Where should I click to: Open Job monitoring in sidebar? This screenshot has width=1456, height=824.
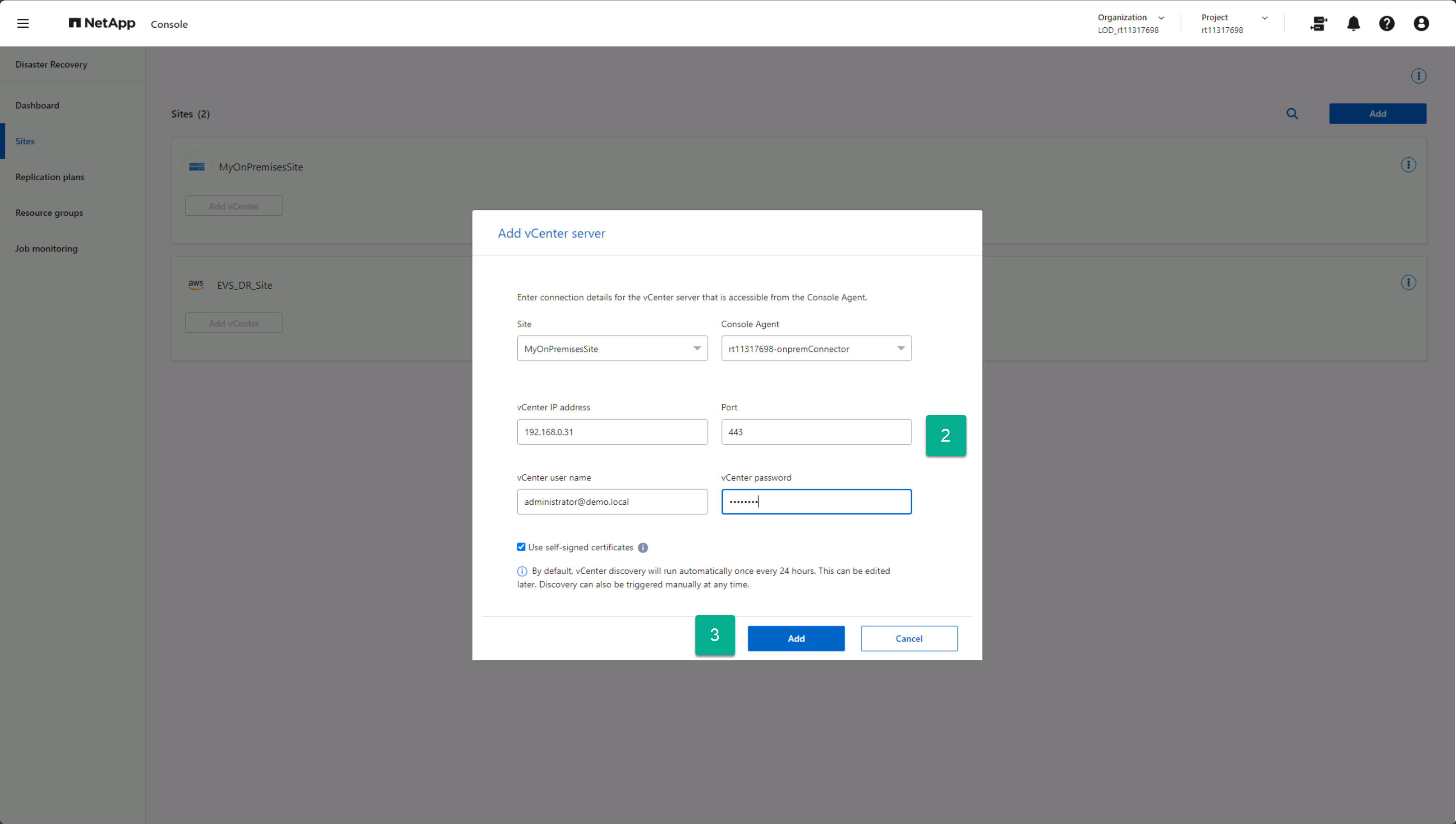click(x=46, y=249)
